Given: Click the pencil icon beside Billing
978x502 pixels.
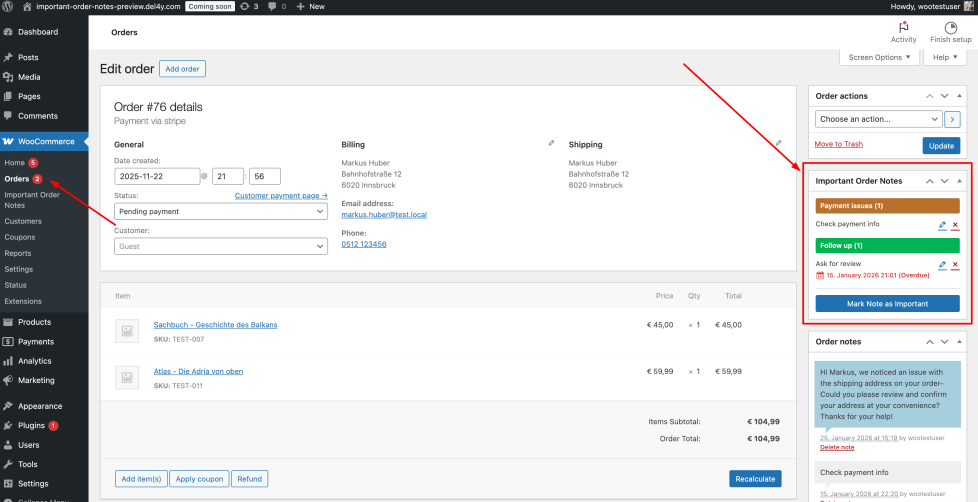Looking at the screenshot, I should pyautogui.click(x=551, y=143).
